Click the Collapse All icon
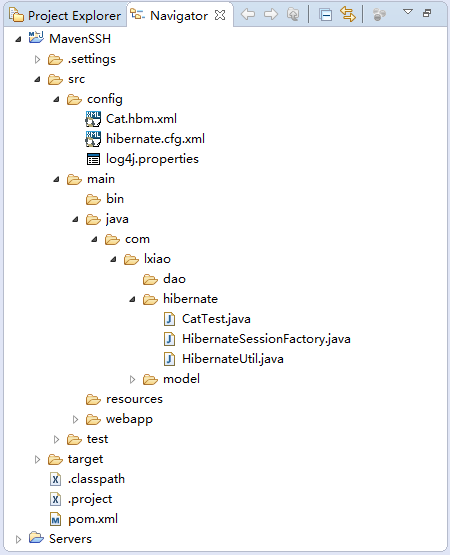 325,15
